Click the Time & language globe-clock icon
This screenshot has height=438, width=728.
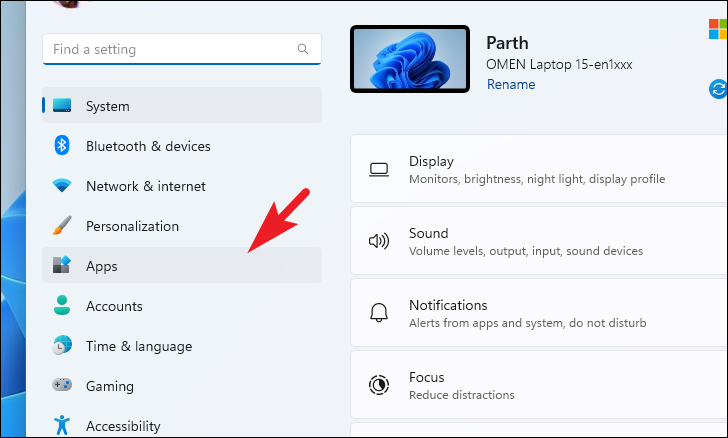coord(62,345)
